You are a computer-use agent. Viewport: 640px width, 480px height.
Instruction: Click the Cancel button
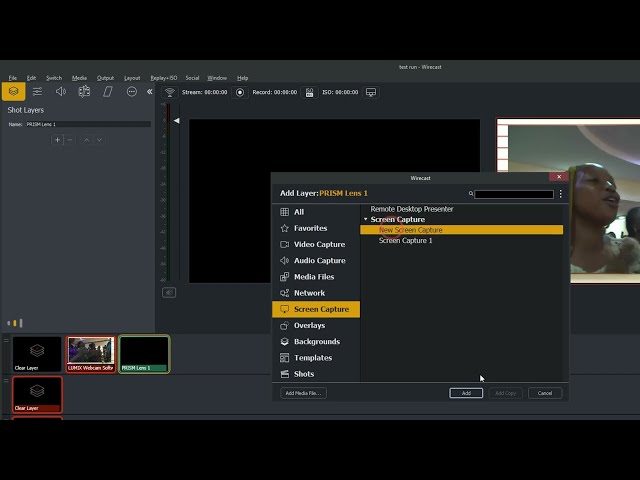(x=545, y=393)
